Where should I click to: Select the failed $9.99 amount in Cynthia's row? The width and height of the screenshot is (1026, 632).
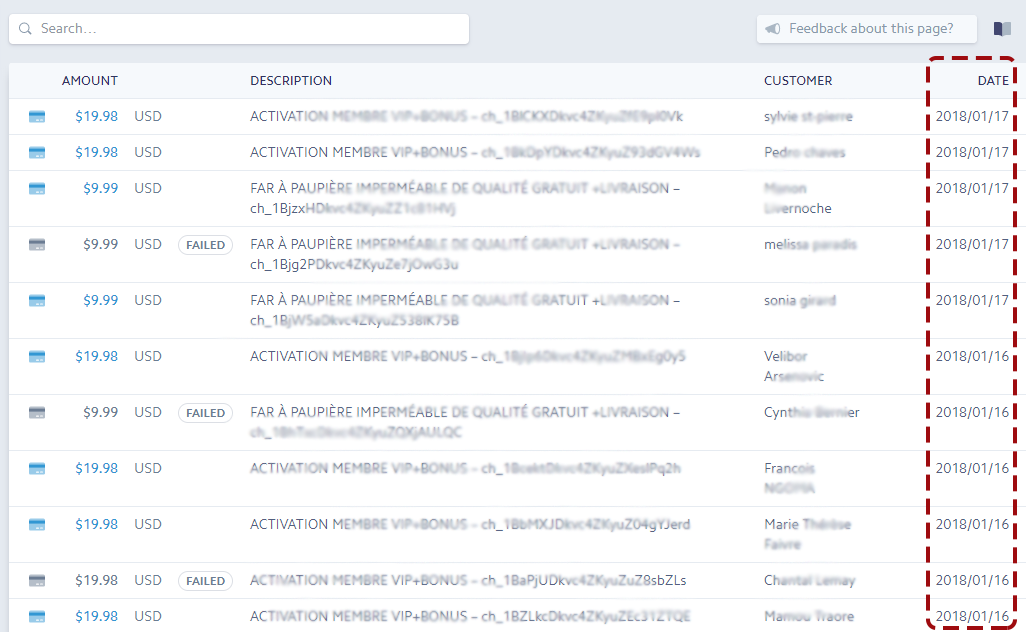coord(100,413)
